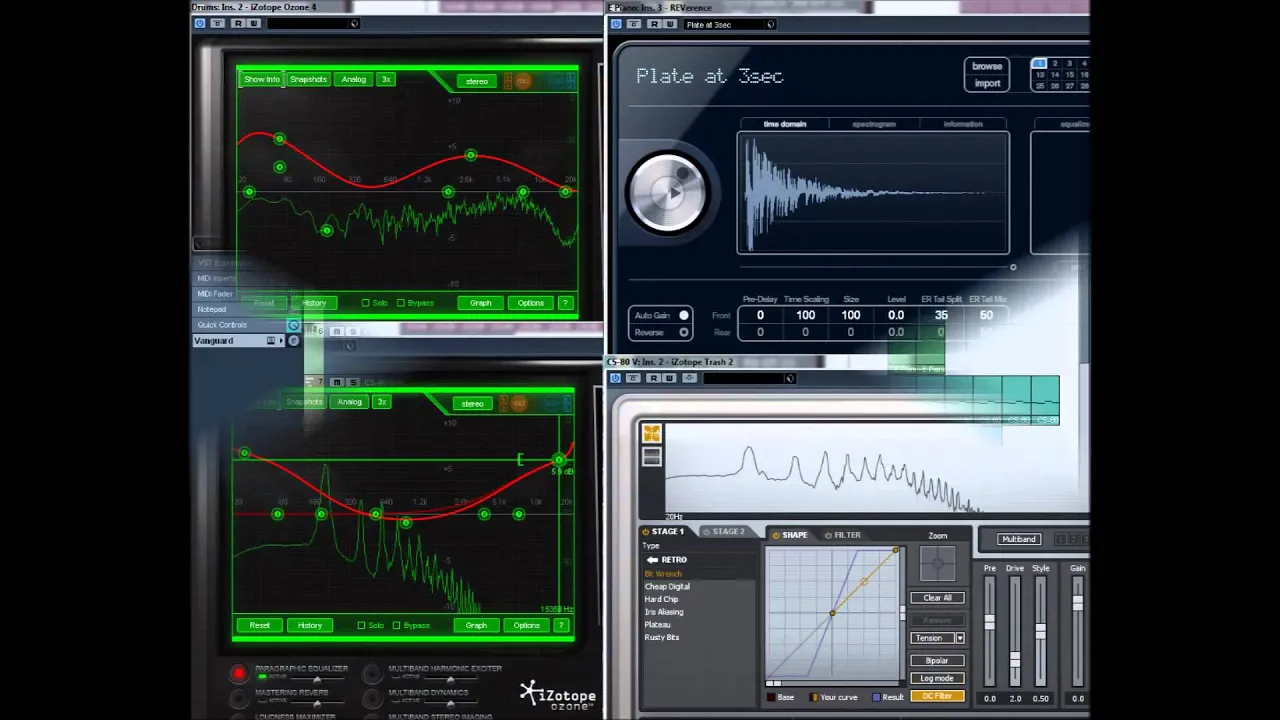Select Stage 1 tab in Trash 2
The image size is (1280, 720).
pyautogui.click(x=664, y=532)
